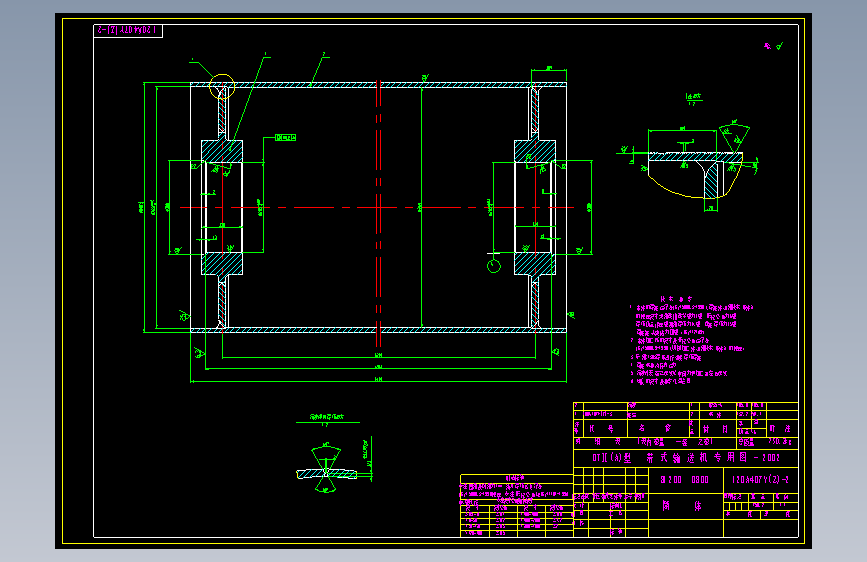Select the title text ending in 2002
Screen dimensions: 867x562
coord(686,457)
